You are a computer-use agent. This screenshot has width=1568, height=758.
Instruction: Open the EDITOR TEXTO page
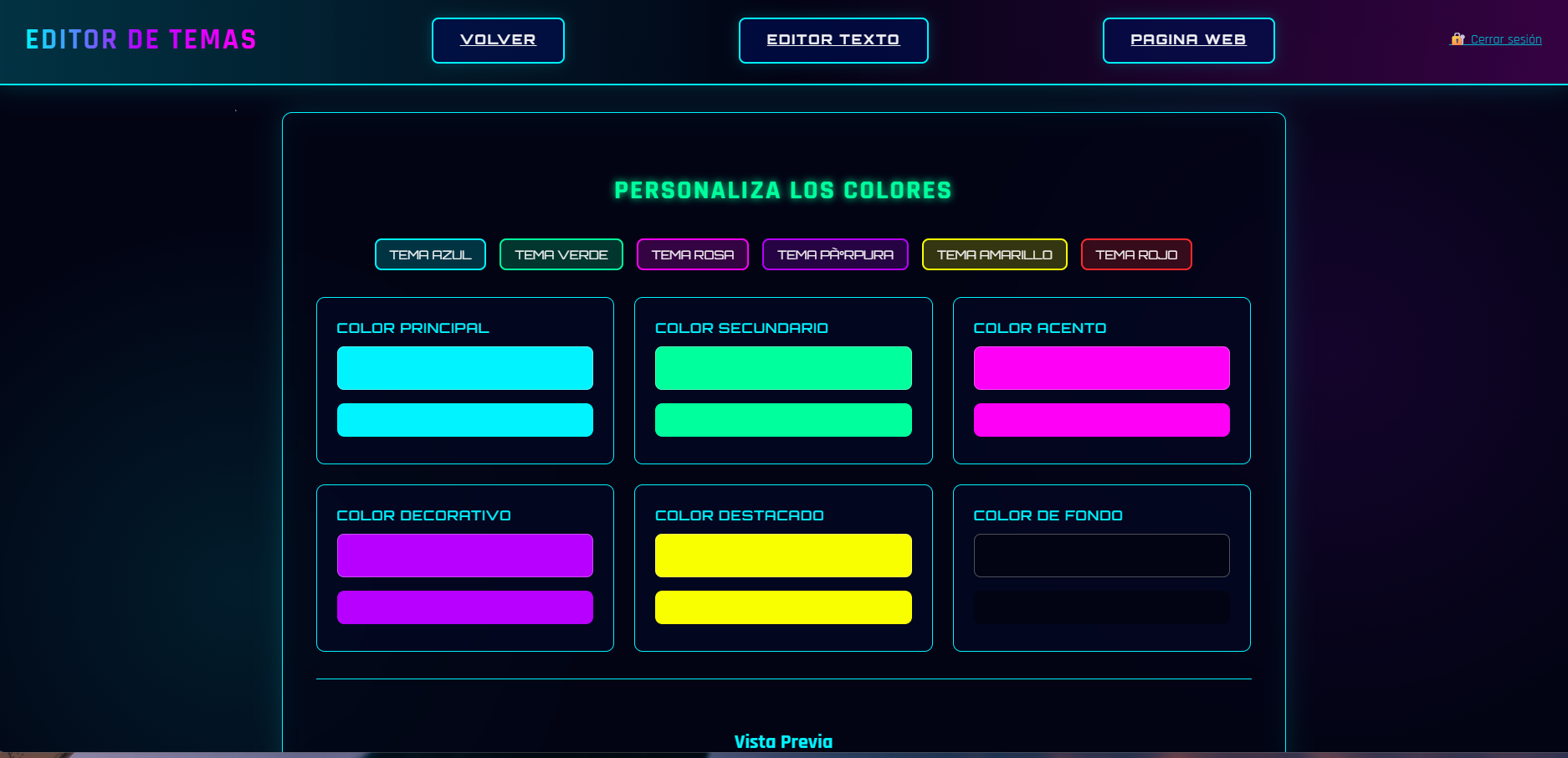coord(833,39)
